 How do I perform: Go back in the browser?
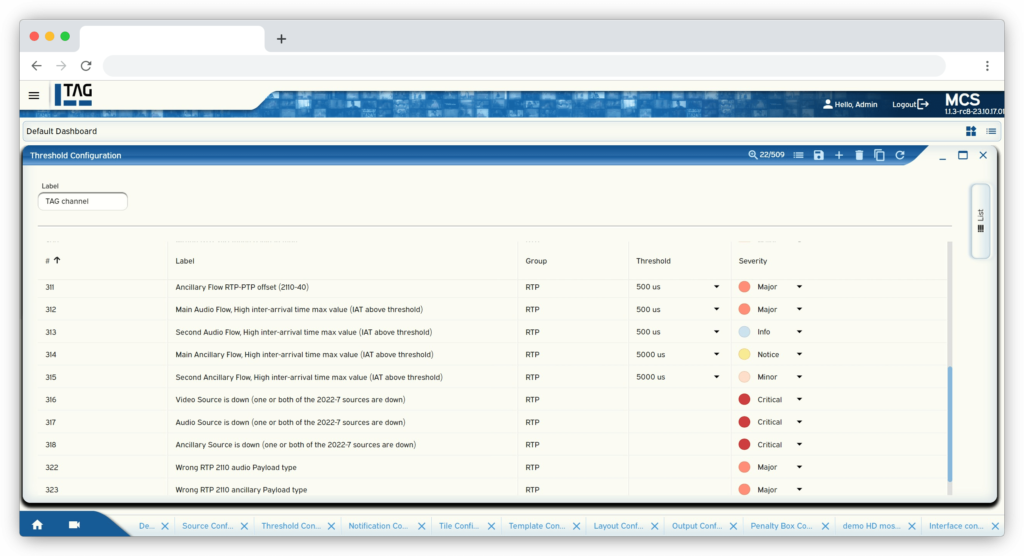(37, 65)
